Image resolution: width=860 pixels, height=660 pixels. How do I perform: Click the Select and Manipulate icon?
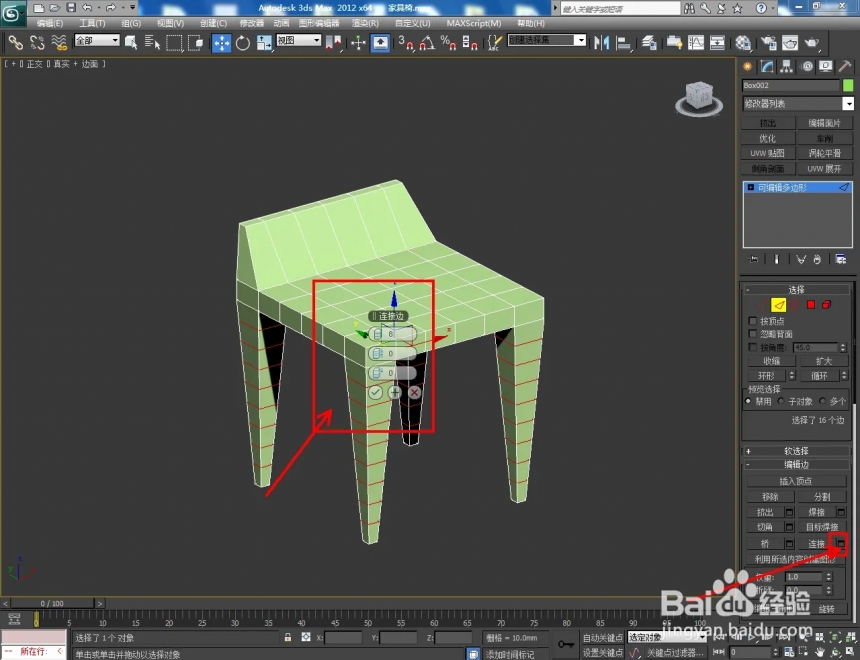point(358,43)
